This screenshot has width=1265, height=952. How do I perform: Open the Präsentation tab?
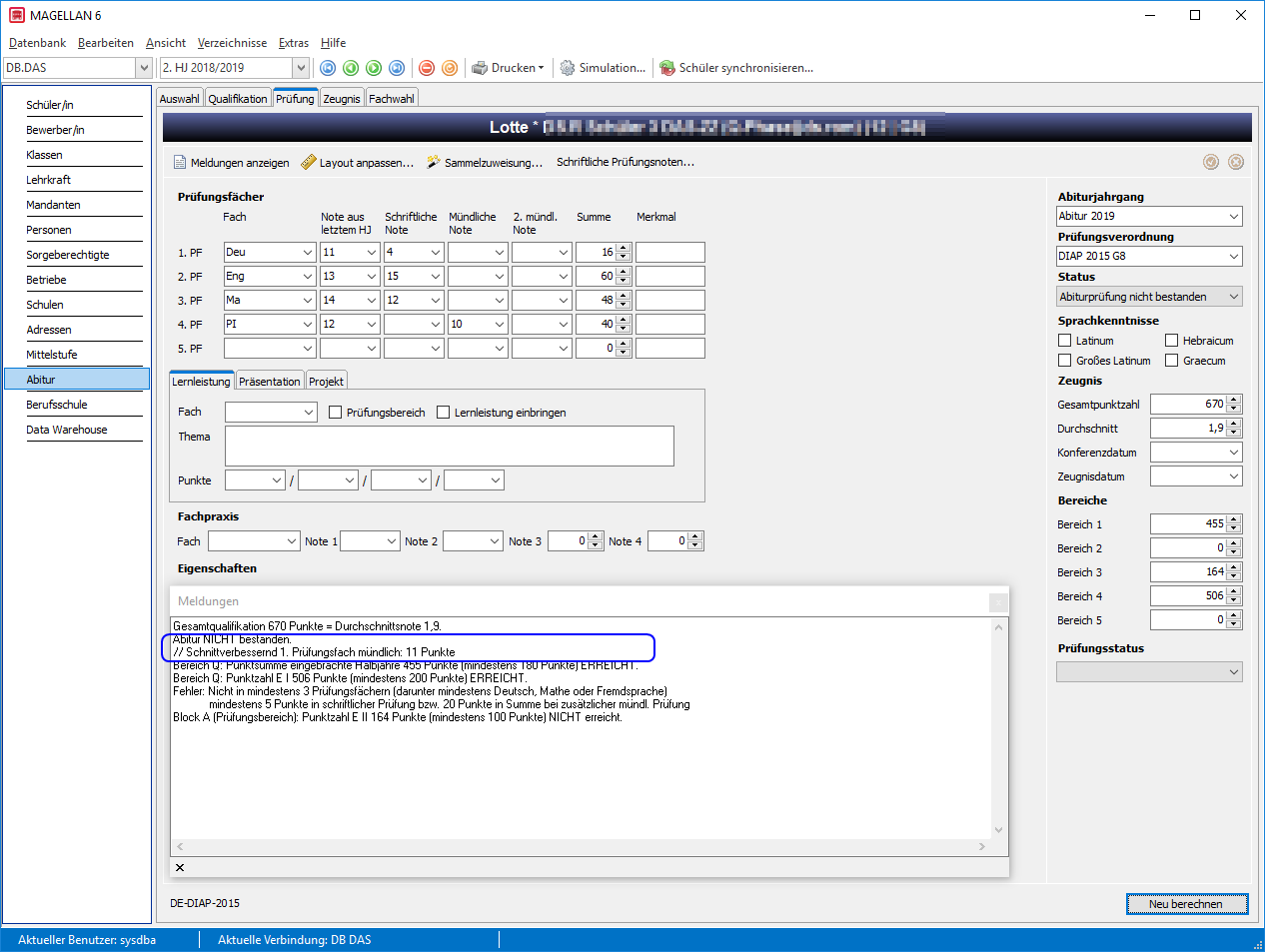click(x=270, y=382)
